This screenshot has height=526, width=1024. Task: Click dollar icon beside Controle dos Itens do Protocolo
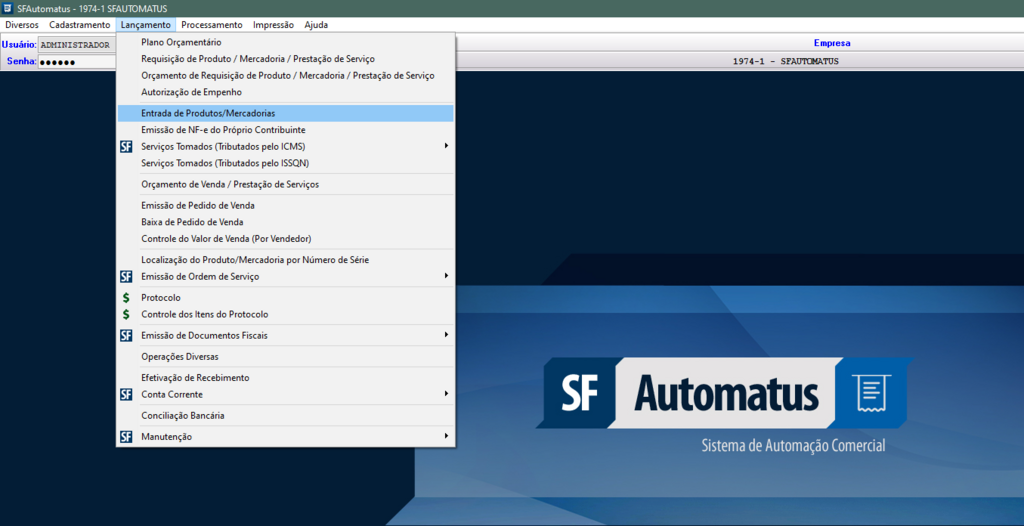(126, 314)
